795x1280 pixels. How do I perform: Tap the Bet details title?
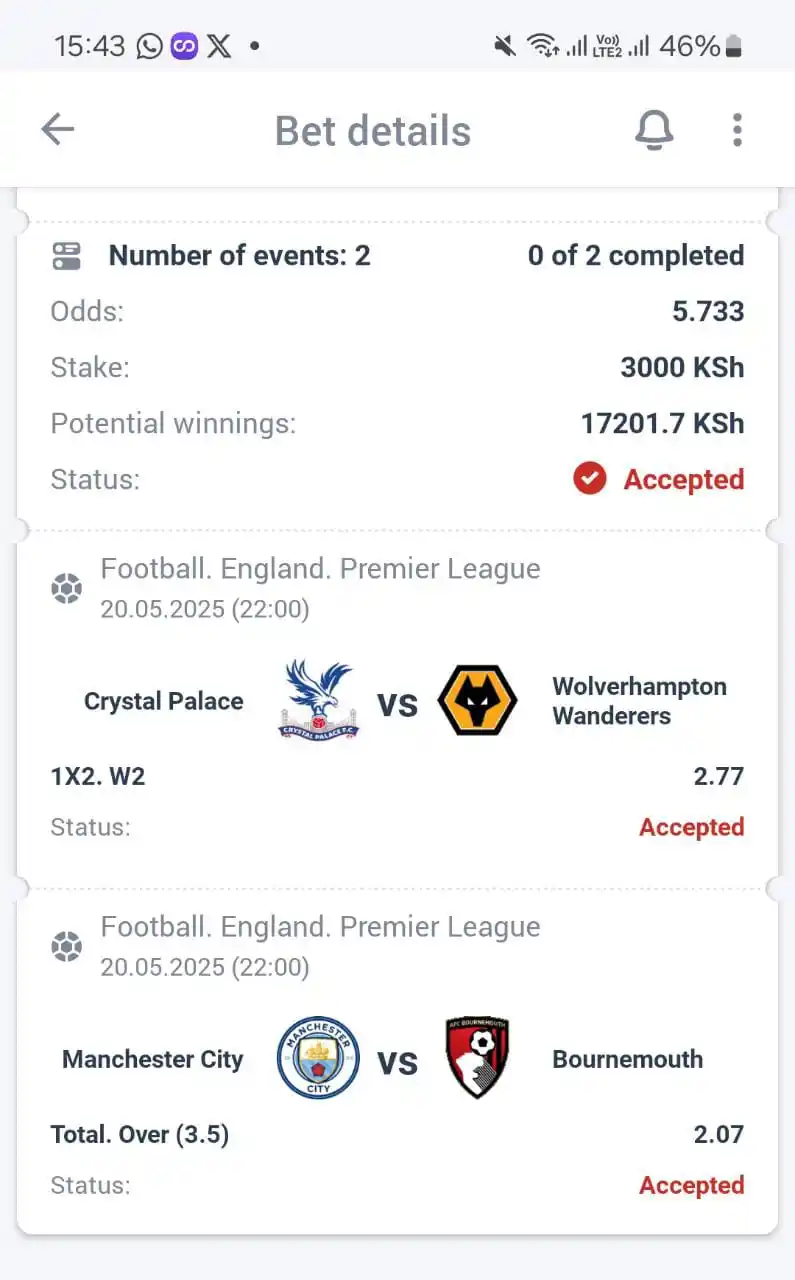(x=373, y=131)
